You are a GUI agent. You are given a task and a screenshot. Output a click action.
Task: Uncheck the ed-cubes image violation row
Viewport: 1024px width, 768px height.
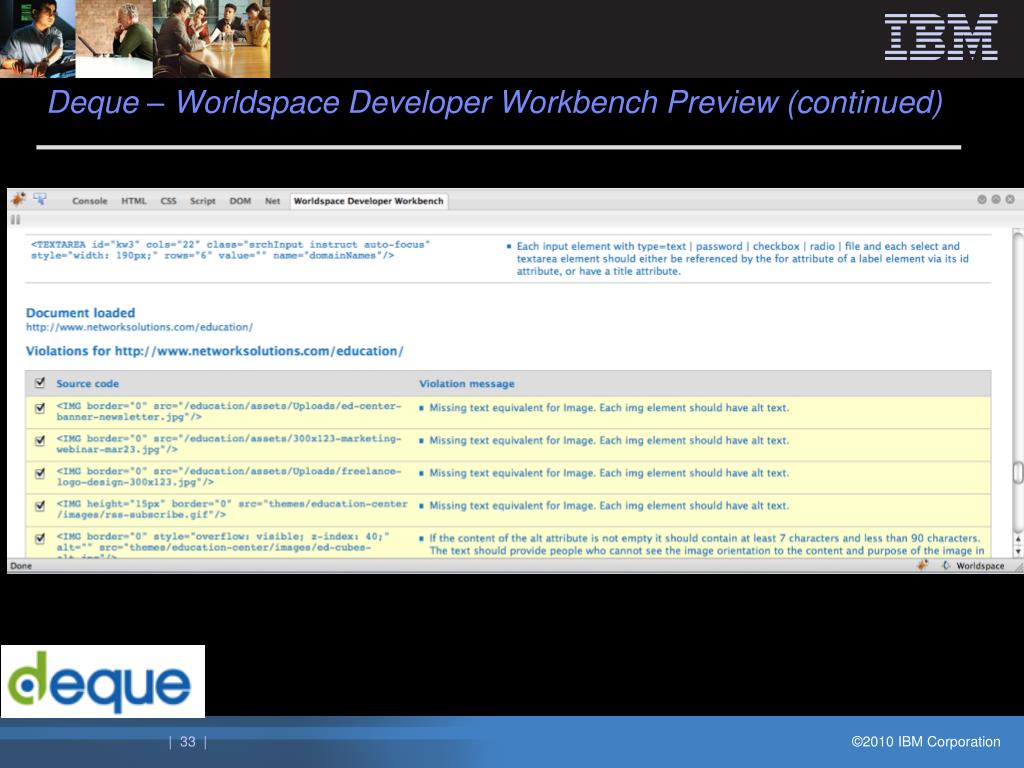pos(40,539)
